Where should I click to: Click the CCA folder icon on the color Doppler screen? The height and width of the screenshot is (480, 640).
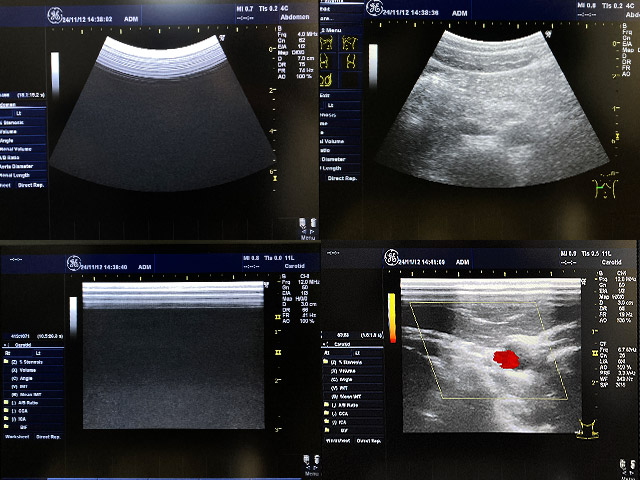click(326, 413)
